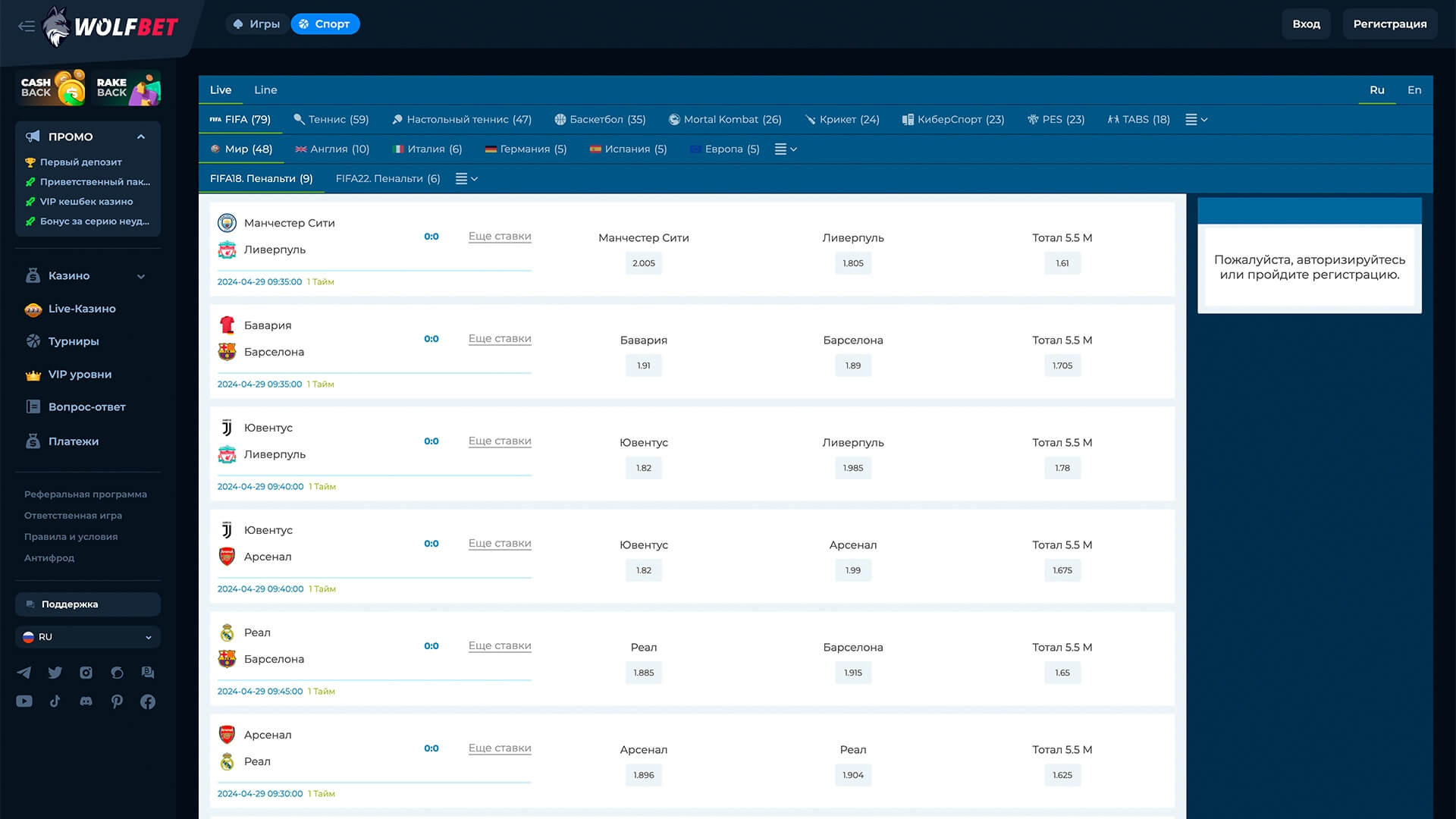Switch to Игры mode
1456x819 pixels.
point(256,24)
